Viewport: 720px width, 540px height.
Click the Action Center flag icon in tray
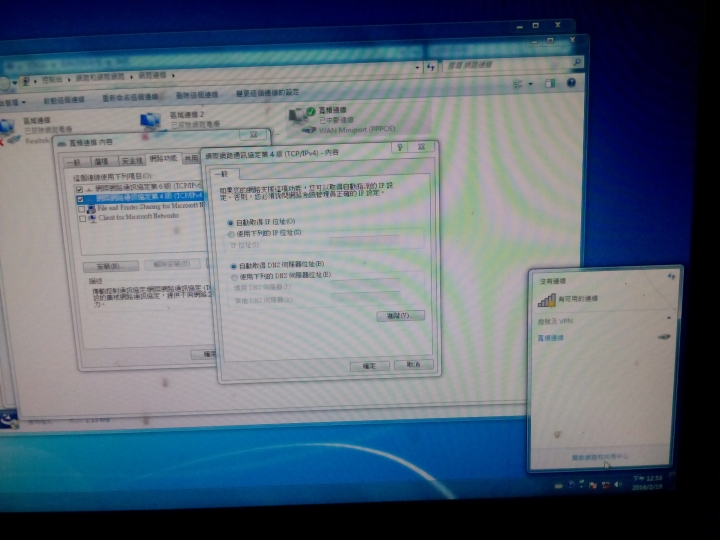point(593,485)
